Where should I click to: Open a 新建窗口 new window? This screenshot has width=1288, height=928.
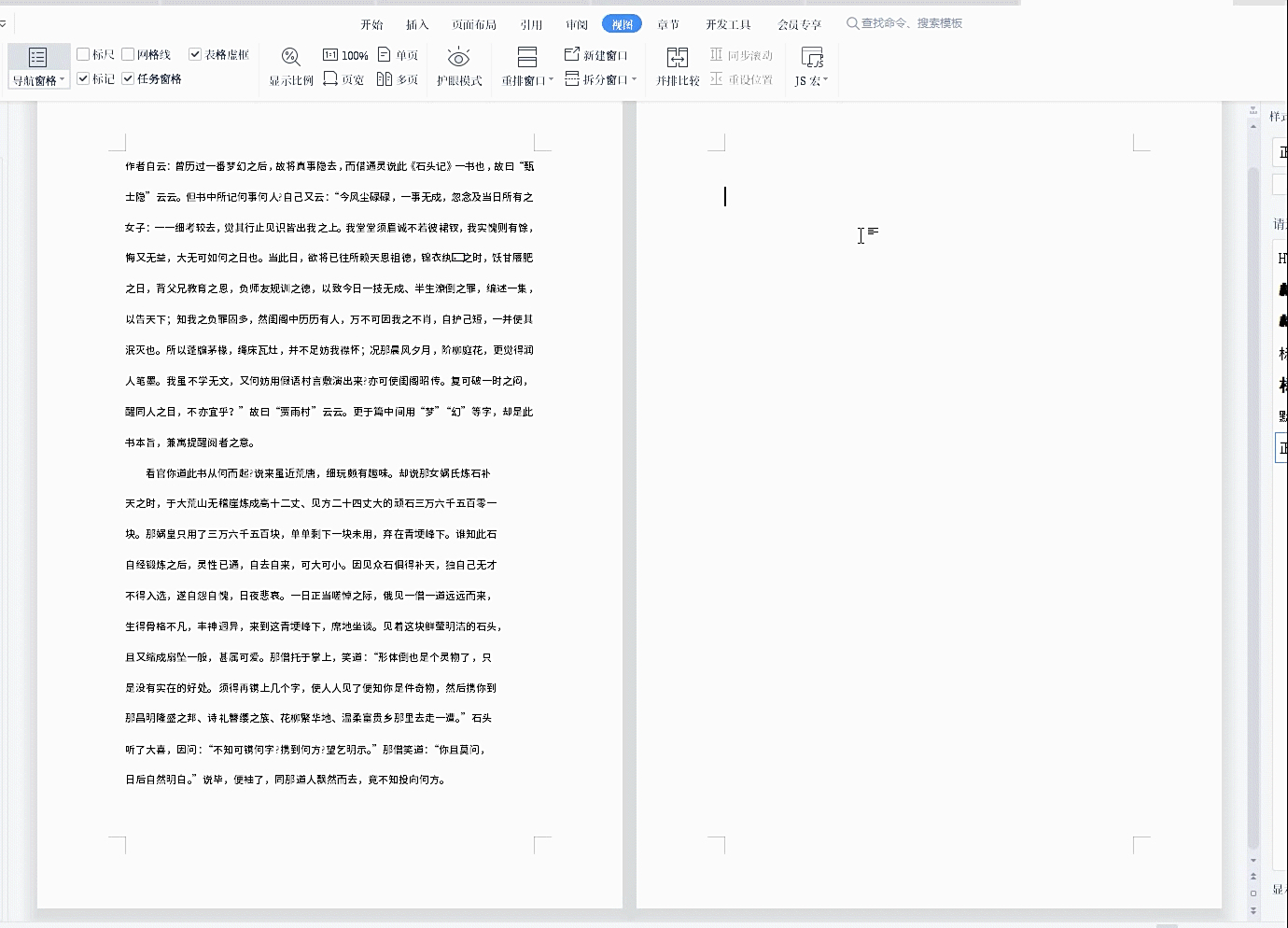596,55
